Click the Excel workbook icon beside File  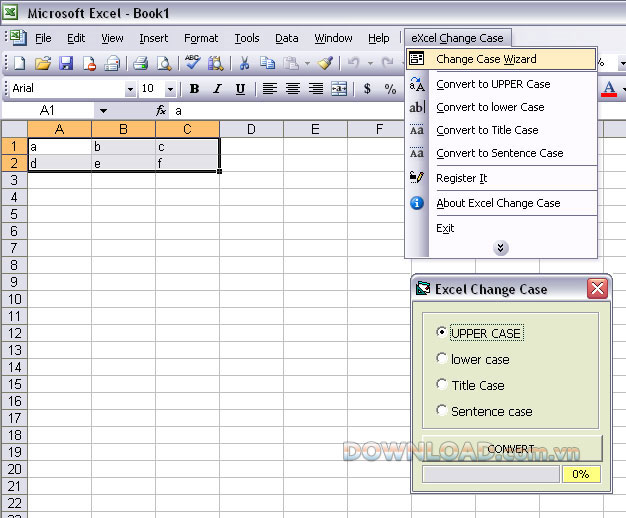tap(18, 38)
